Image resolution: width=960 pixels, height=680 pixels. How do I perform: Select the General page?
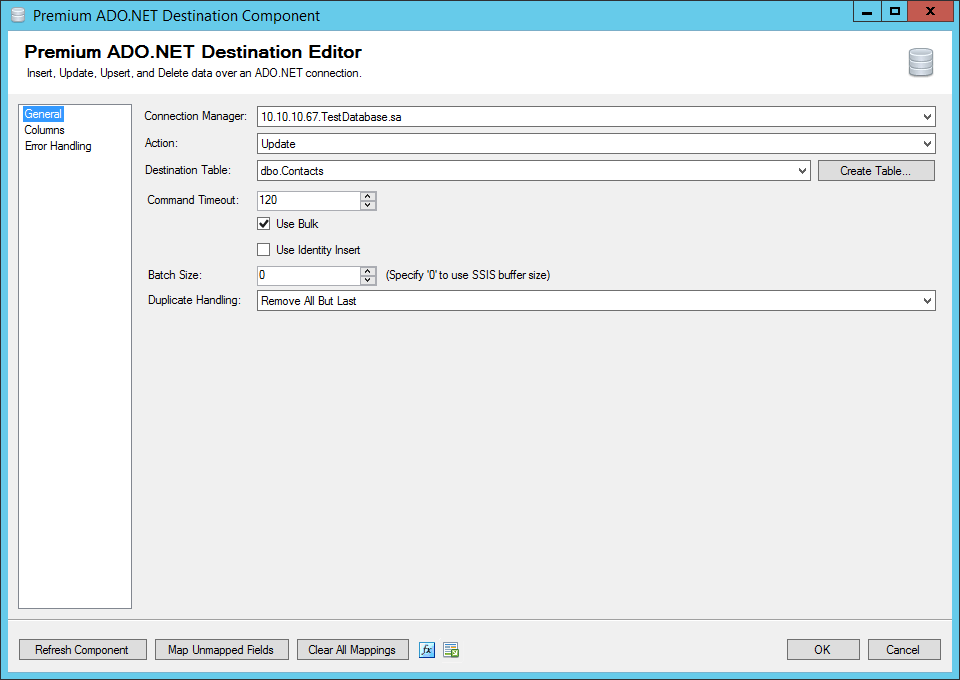(x=43, y=114)
